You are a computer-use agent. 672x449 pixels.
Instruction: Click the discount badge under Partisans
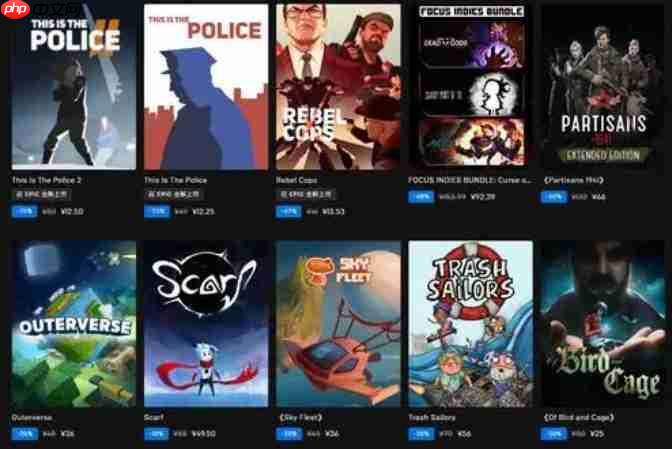554,197
